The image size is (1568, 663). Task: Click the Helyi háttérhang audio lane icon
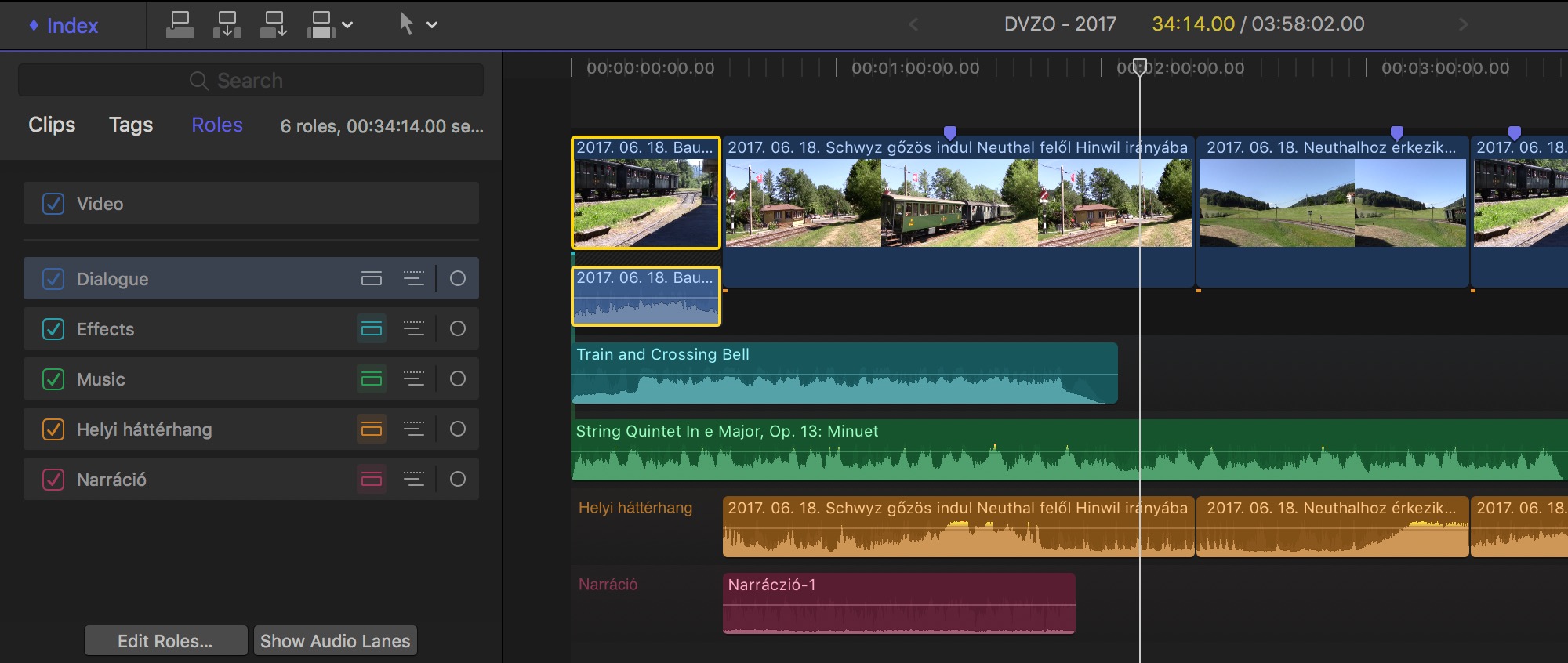[x=372, y=429]
